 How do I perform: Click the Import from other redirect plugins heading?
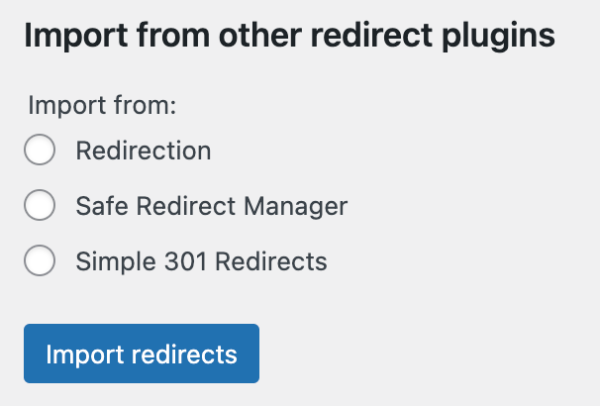pyautogui.click(x=289, y=37)
